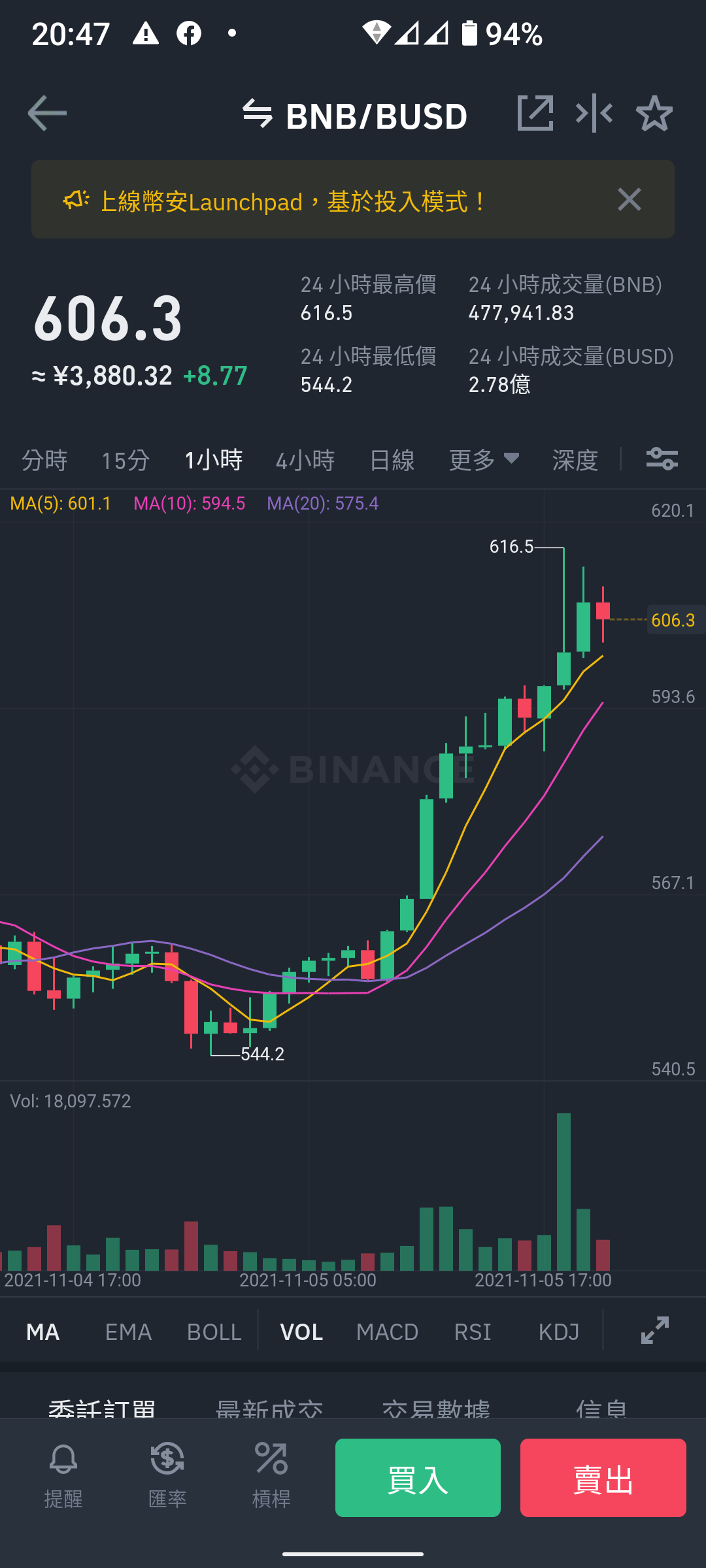This screenshot has width=706, height=1568.
Task: Dismiss the Launchpad announcement banner
Action: click(x=630, y=199)
